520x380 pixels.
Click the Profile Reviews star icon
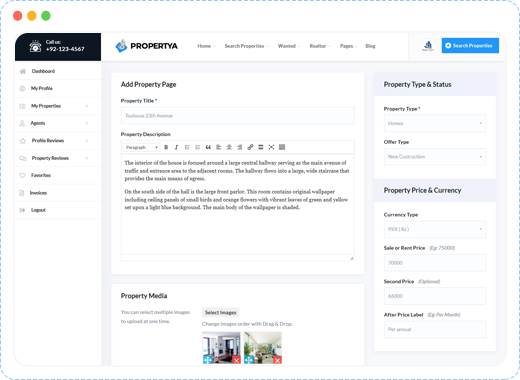click(x=23, y=141)
